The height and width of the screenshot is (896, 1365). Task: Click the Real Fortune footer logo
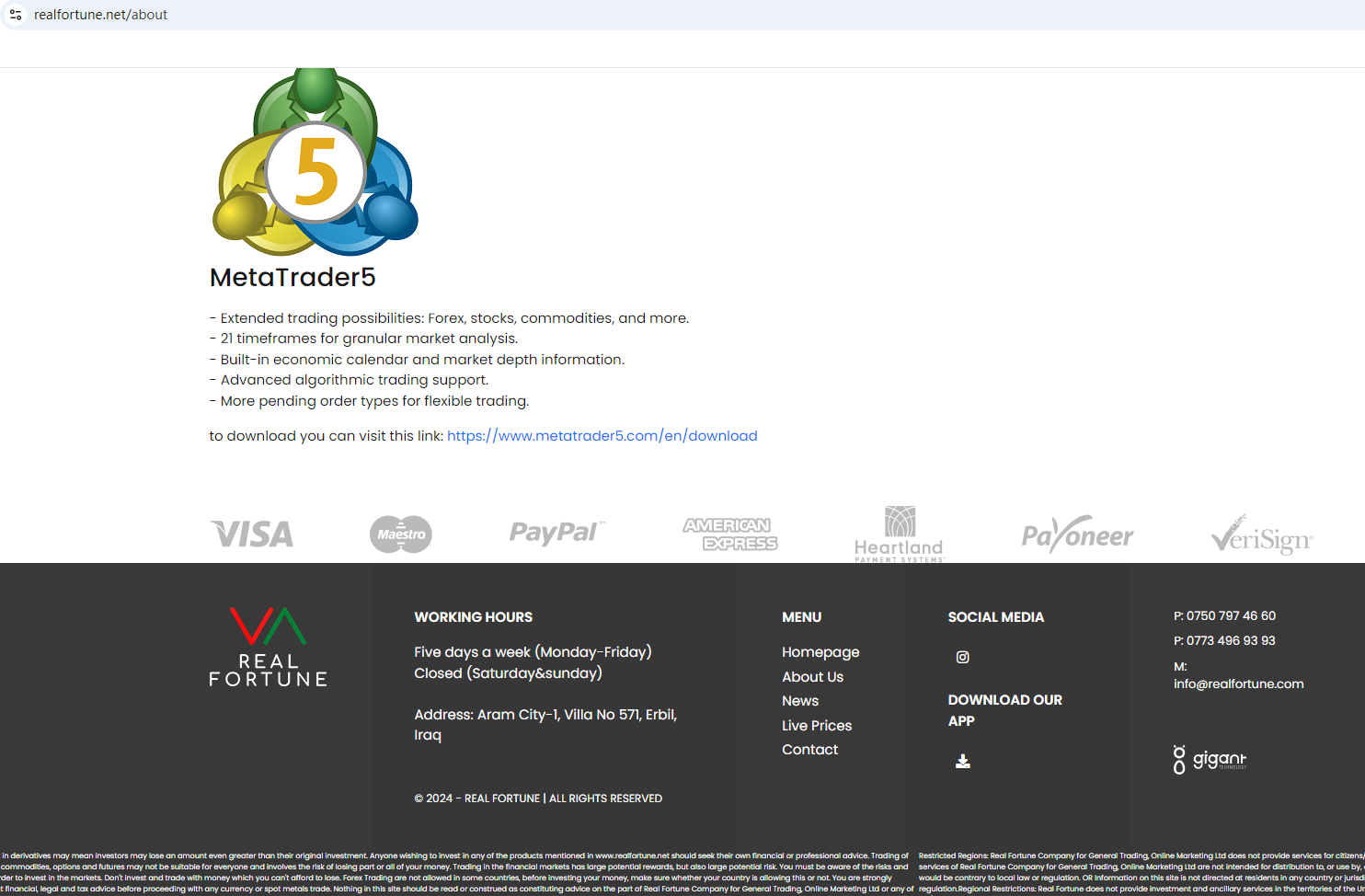tap(268, 647)
